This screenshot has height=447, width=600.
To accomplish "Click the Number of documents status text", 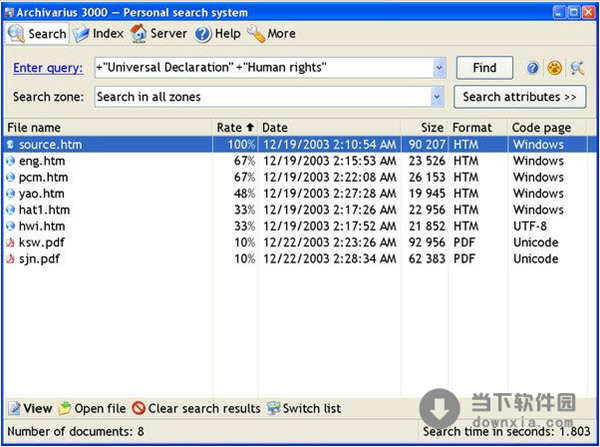I will tap(76, 432).
